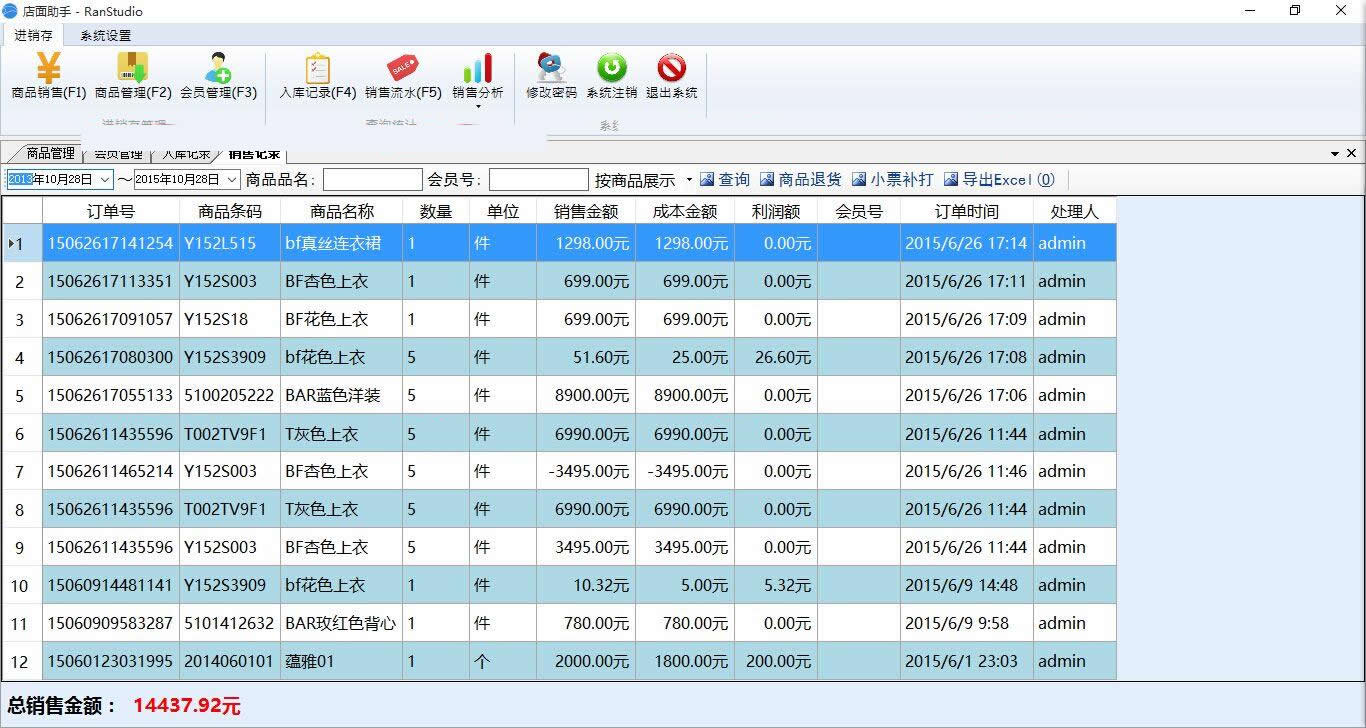Click the 退出系统 exit icon
The image size is (1366, 728).
coord(671,77)
